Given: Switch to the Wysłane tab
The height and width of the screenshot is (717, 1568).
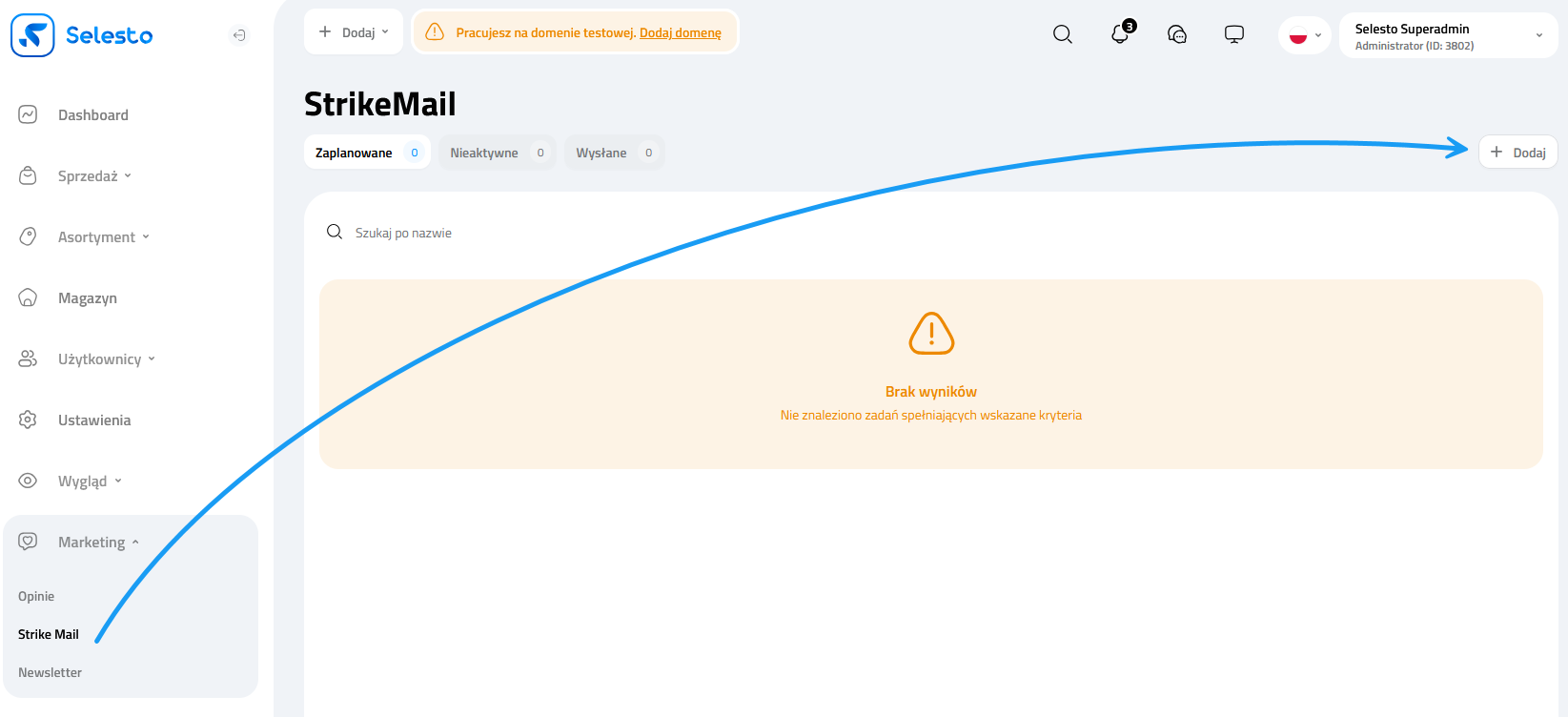Looking at the screenshot, I should tap(614, 153).
